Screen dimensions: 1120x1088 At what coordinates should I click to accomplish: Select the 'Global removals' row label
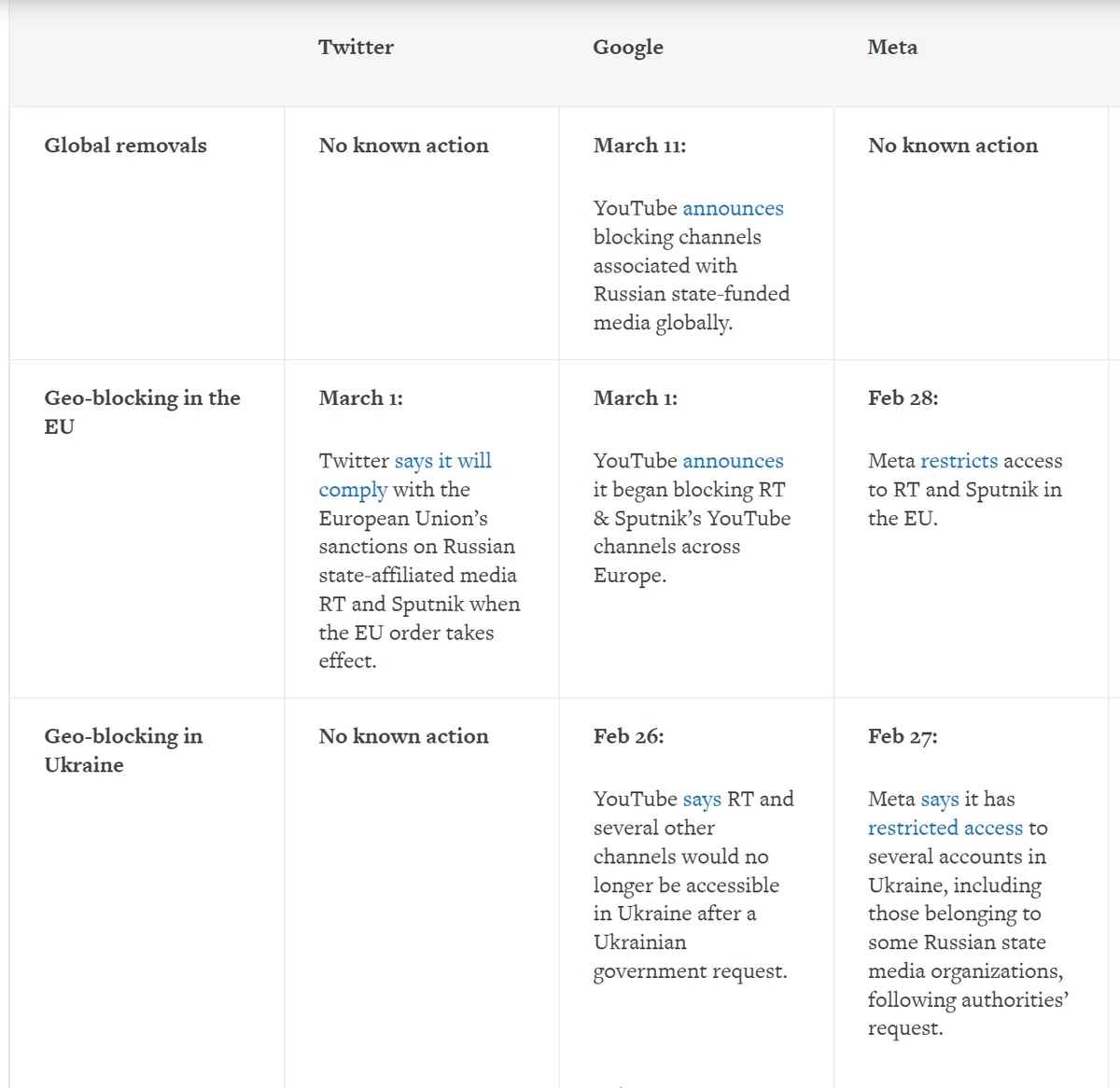click(x=125, y=146)
